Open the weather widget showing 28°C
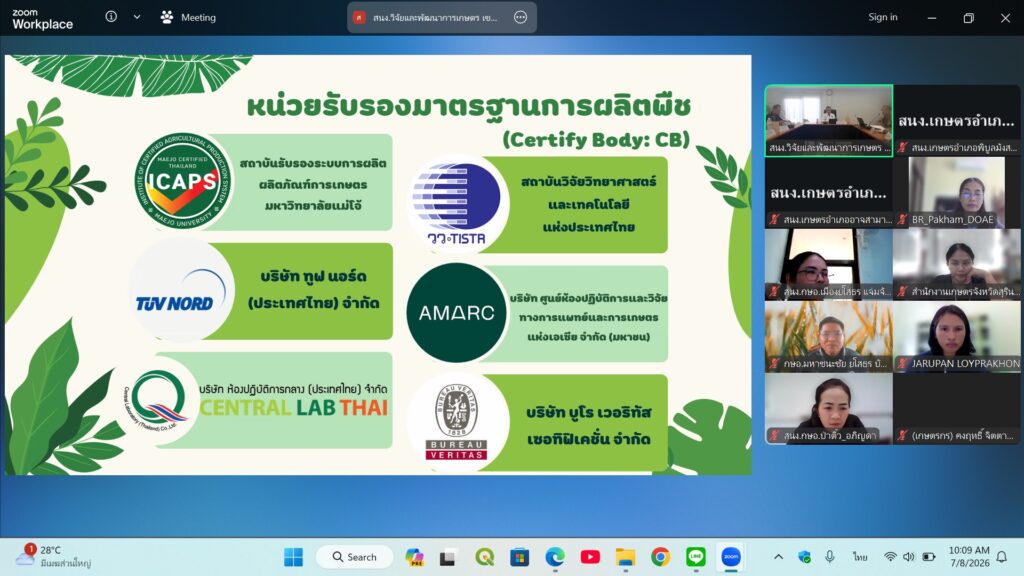Viewport: 1024px width, 576px height. [x=52, y=556]
